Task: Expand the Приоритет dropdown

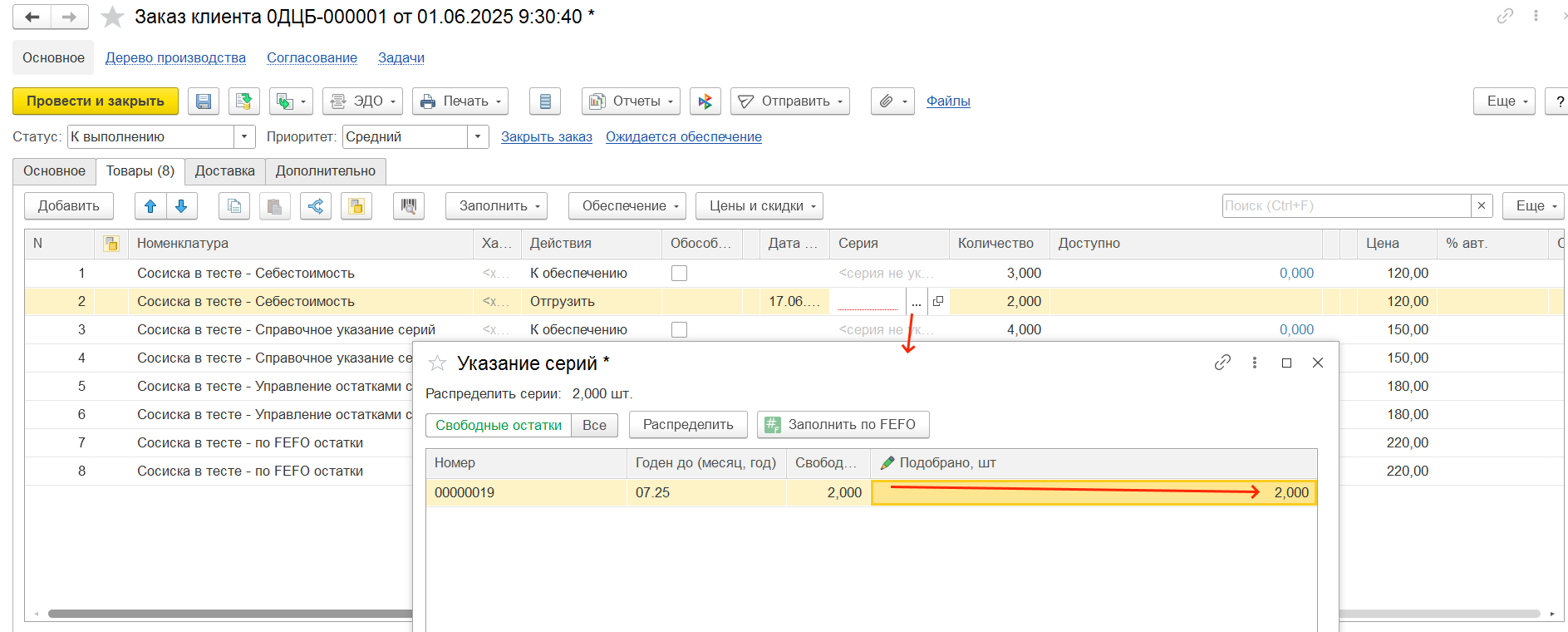Action: click(x=478, y=137)
